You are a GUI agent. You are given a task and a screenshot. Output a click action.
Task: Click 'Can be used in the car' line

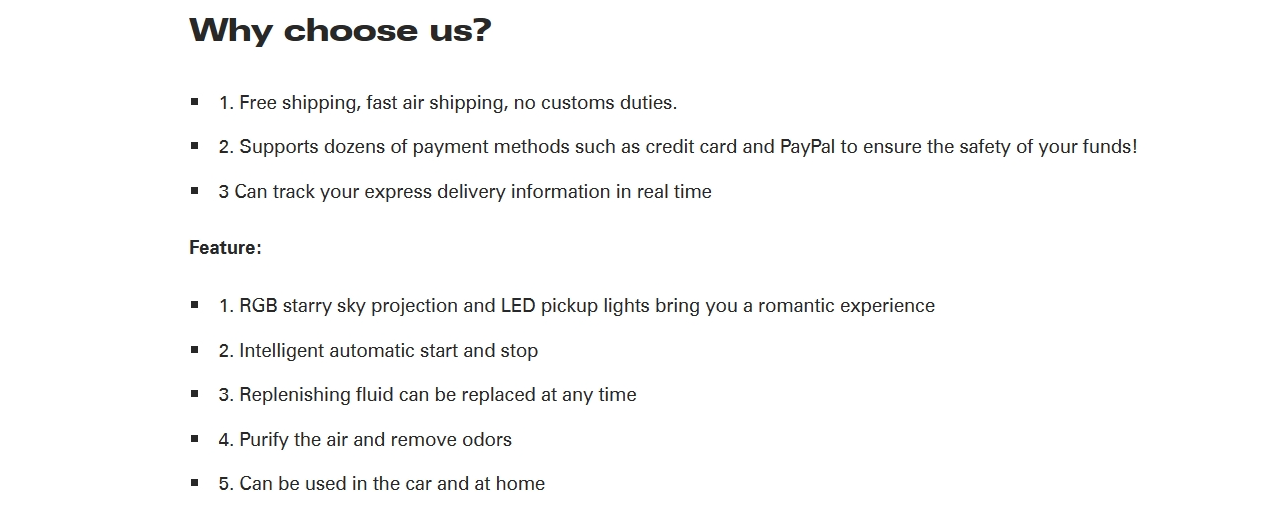coord(382,484)
